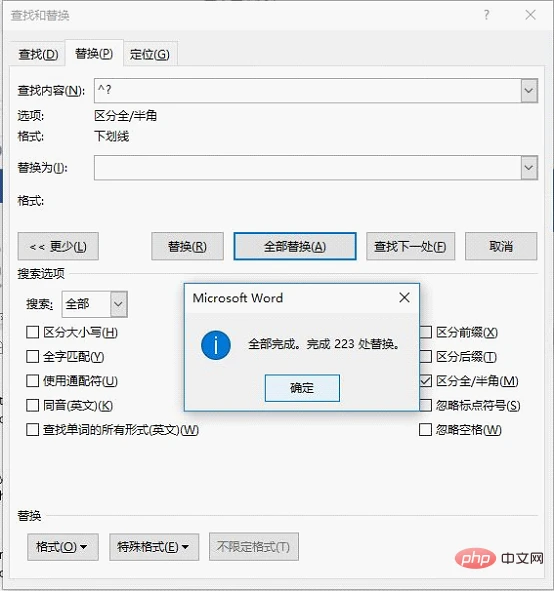This screenshot has height=591, width=554.
Task: Click the help question mark icon
Action: 487,15
